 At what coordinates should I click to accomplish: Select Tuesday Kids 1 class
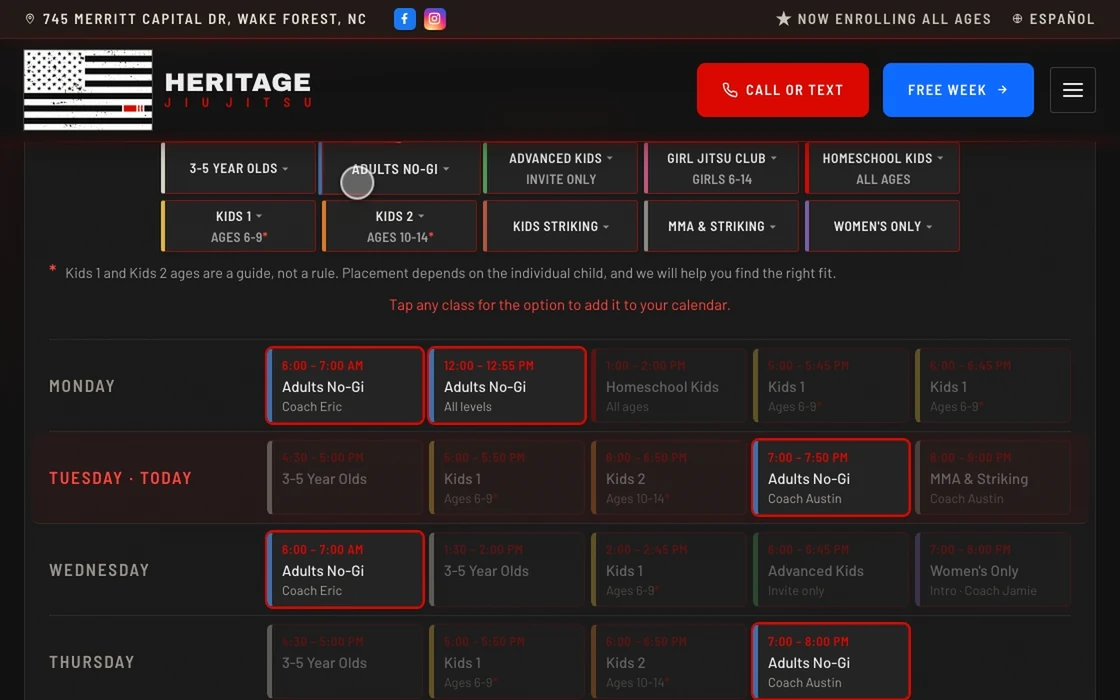click(x=507, y=477)
